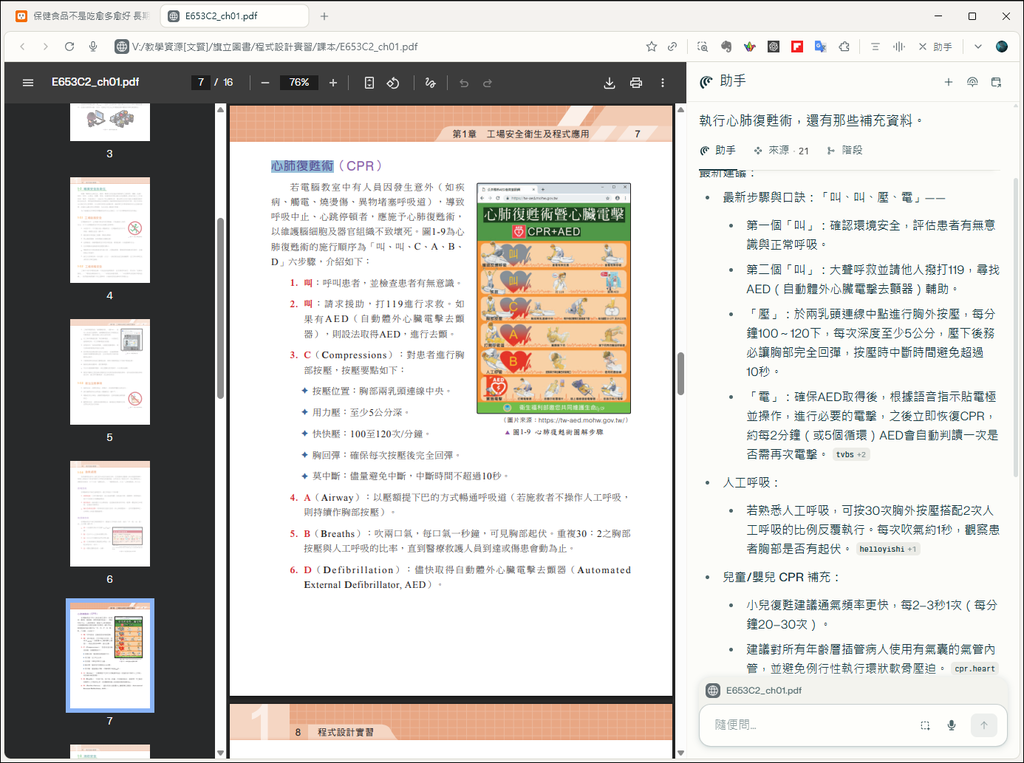
Task: Select the E653C2_ch01.pdf browser tab
Action: (x=234, y=16)
